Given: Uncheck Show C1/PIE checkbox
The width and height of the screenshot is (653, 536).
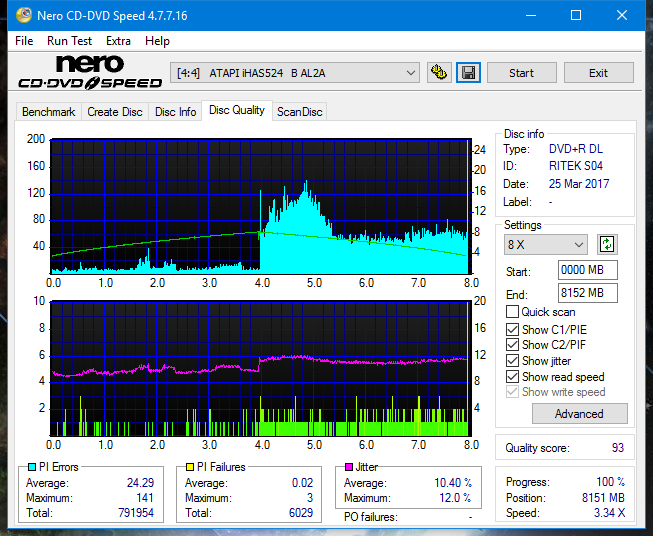Looking at the screenshot, I should click(513, 329).
